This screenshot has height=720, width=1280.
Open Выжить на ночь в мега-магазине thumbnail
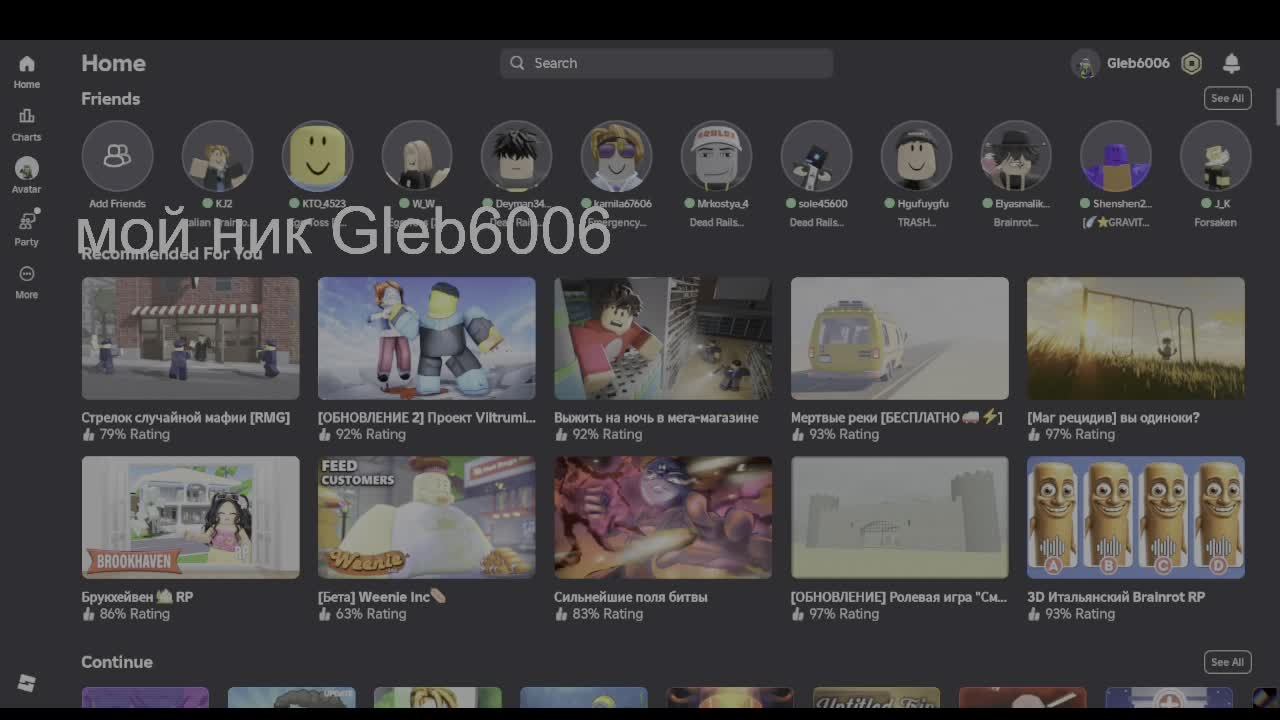(663, 338)
